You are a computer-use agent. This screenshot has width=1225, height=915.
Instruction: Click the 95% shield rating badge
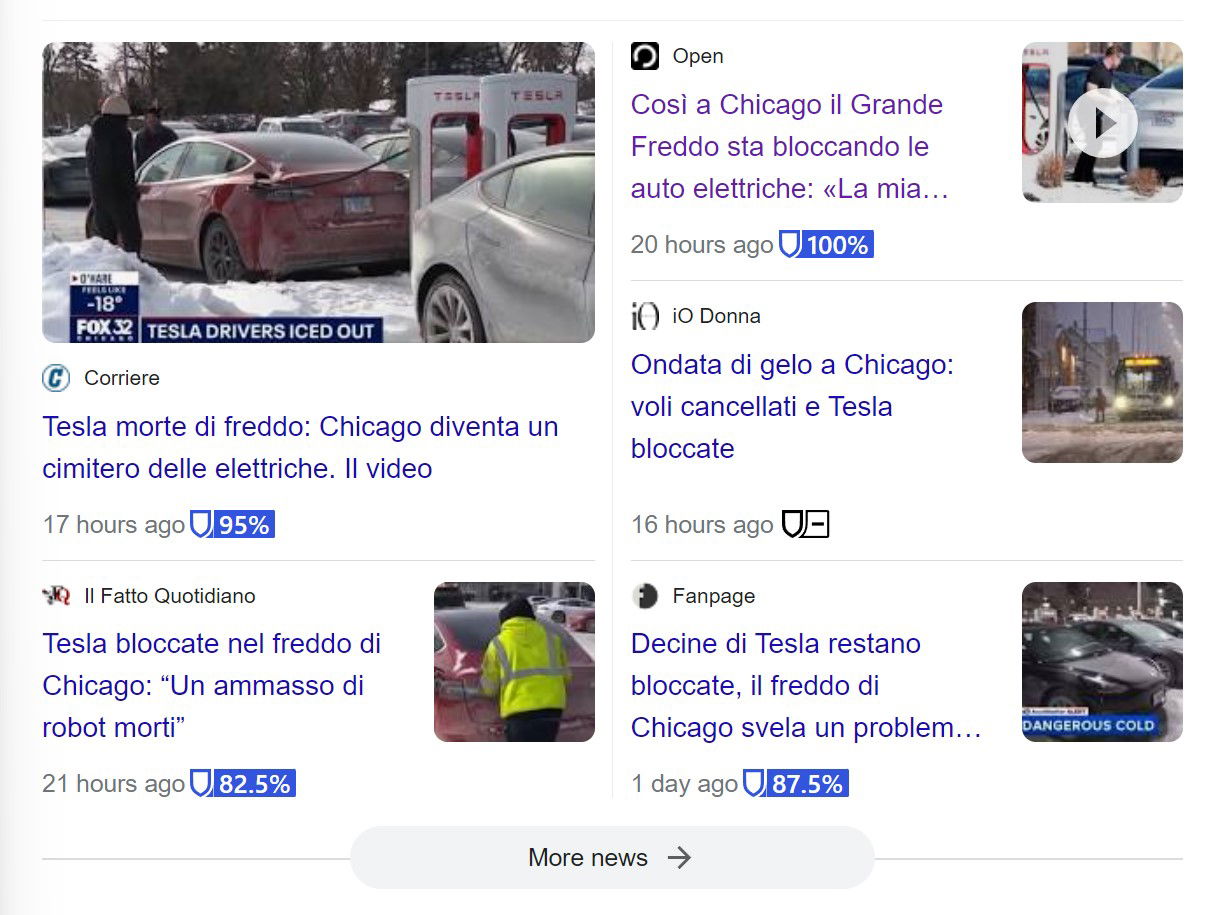click(x=232, y=524)
